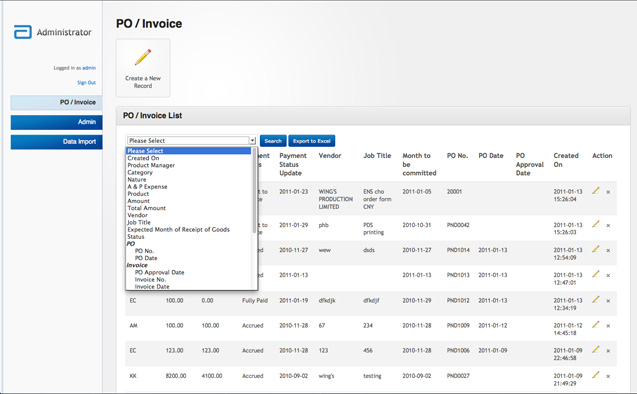Open the Data Import sidebar menu
Image resolution: width=637 pixels, height=394 pixels.
click(x=56, y=142)
